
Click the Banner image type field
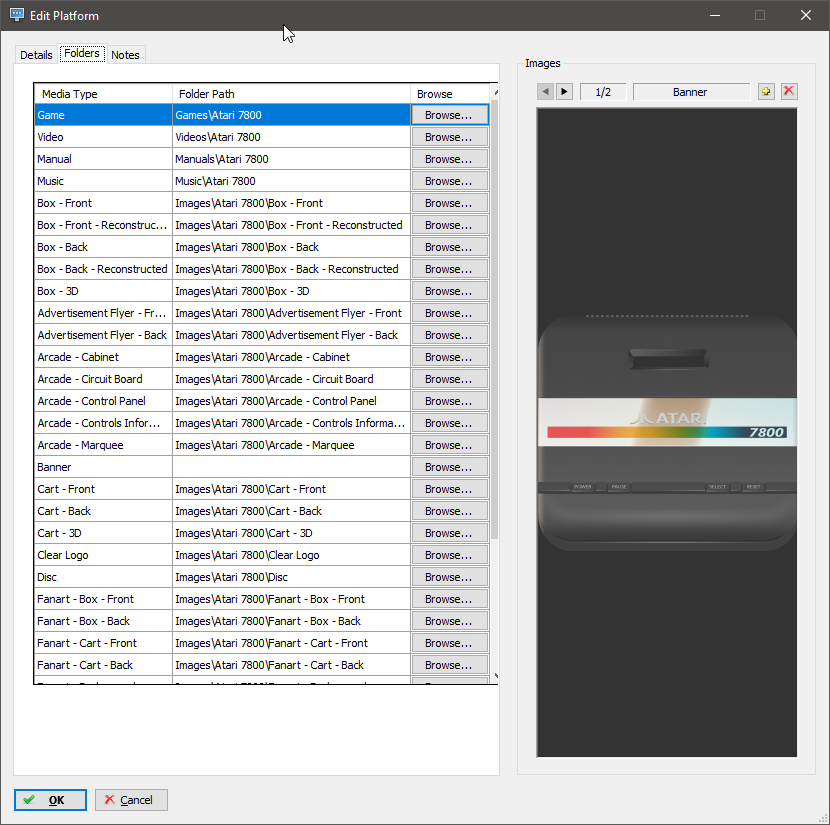pyautogui.click(x=690, y=92)
